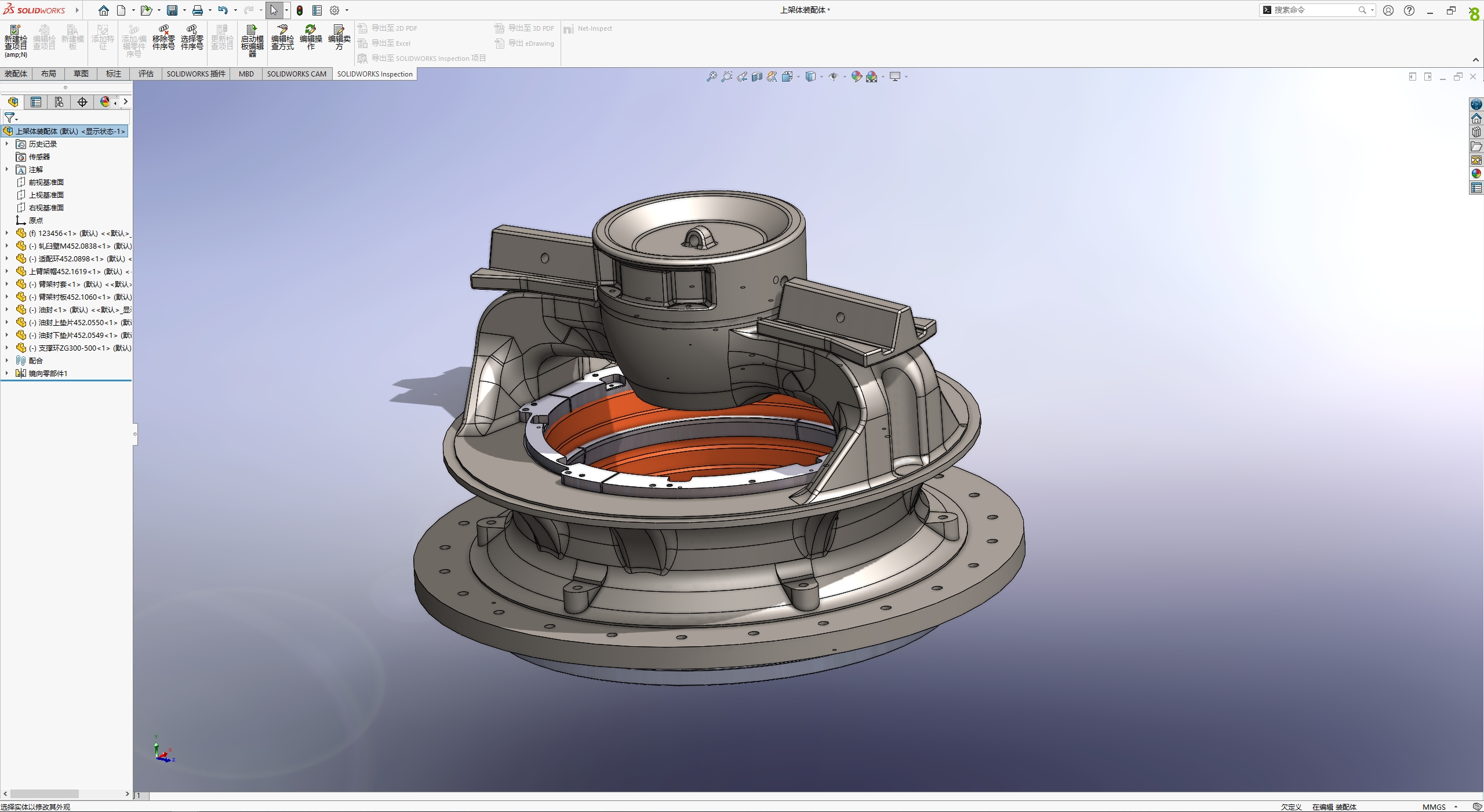Open 3DEXPERIENCE globe icon in task pane
Screen dimensions: 1484x812
click(1476, 104)
